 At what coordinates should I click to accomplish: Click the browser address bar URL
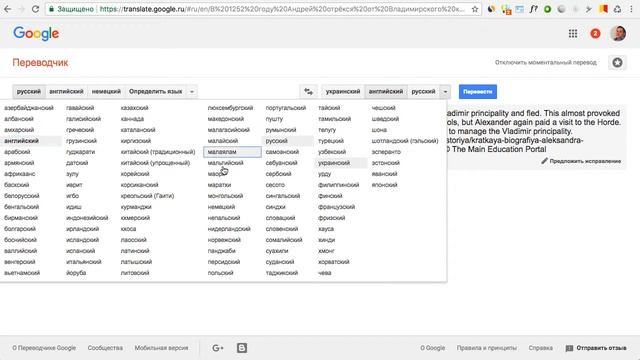[282, 9]
